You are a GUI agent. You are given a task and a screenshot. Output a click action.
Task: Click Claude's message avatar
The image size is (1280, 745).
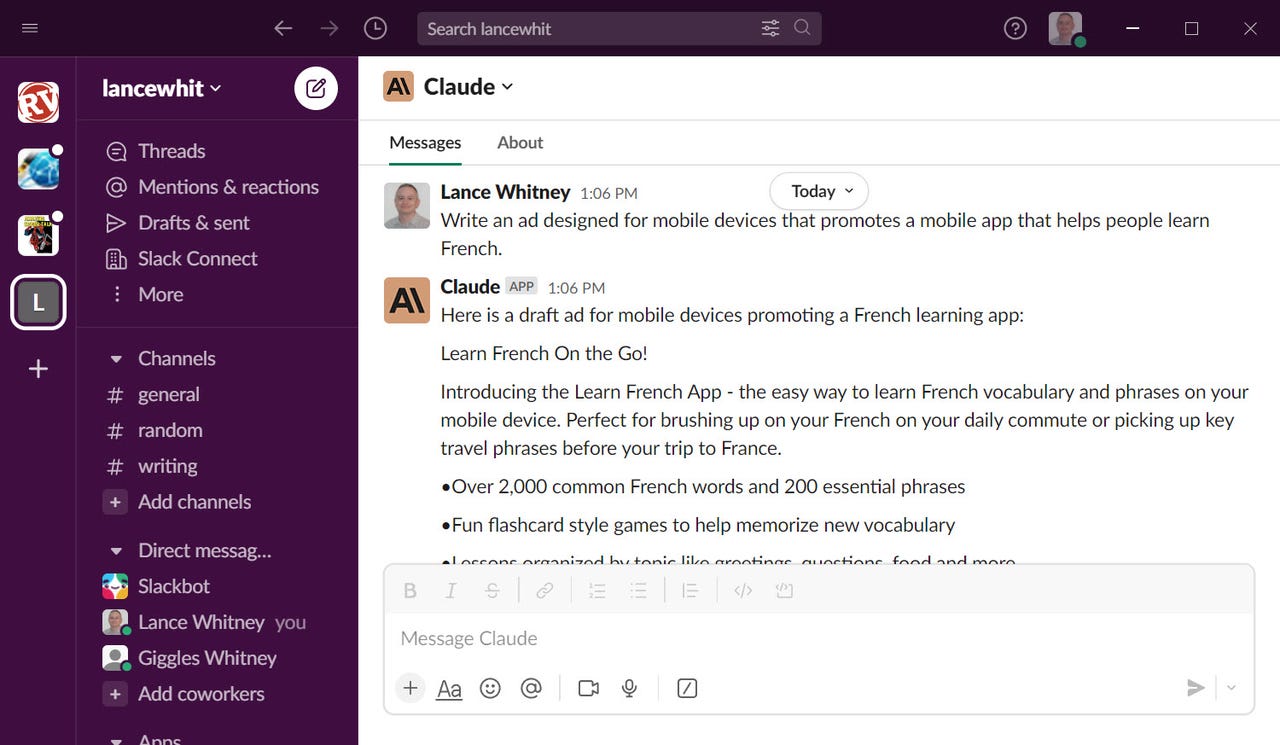[407, 300]
